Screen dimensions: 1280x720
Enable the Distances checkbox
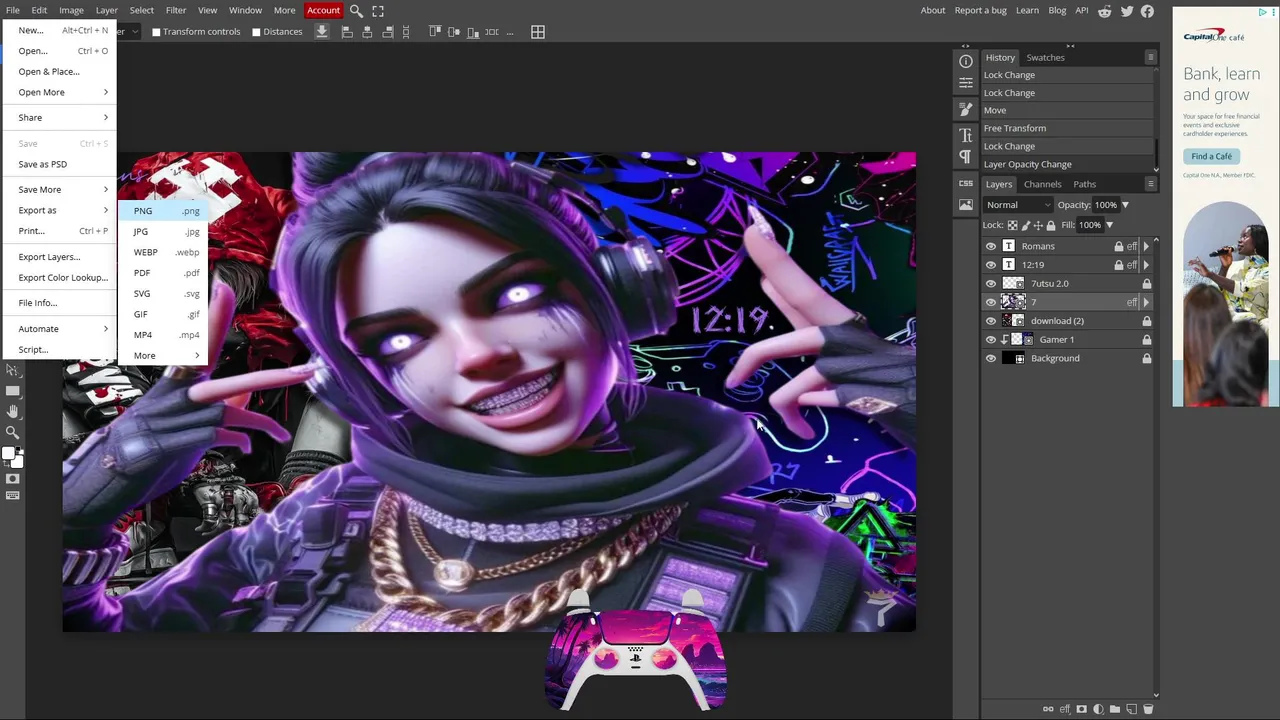[256, 32]
